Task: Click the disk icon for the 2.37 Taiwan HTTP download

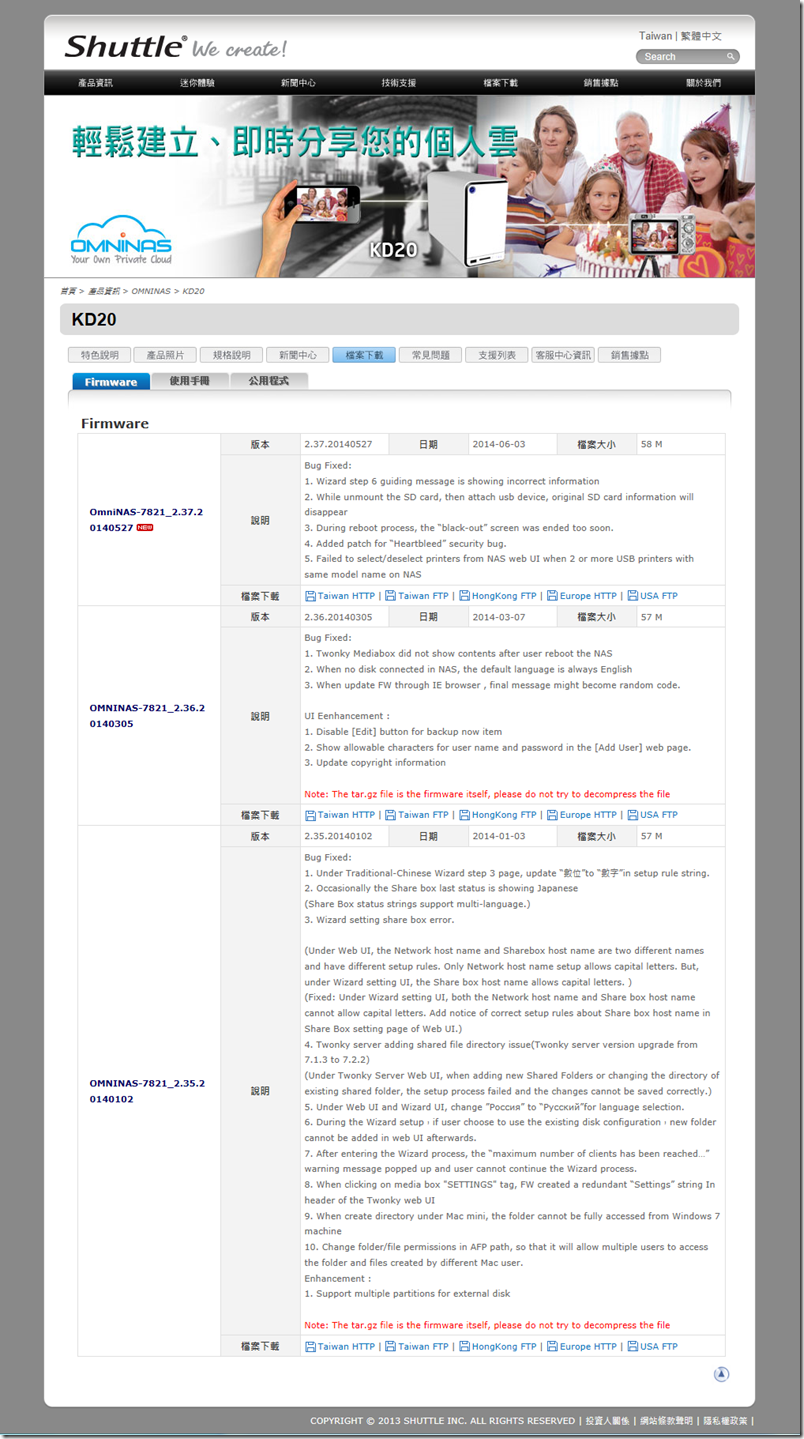Action: [310, 596]
